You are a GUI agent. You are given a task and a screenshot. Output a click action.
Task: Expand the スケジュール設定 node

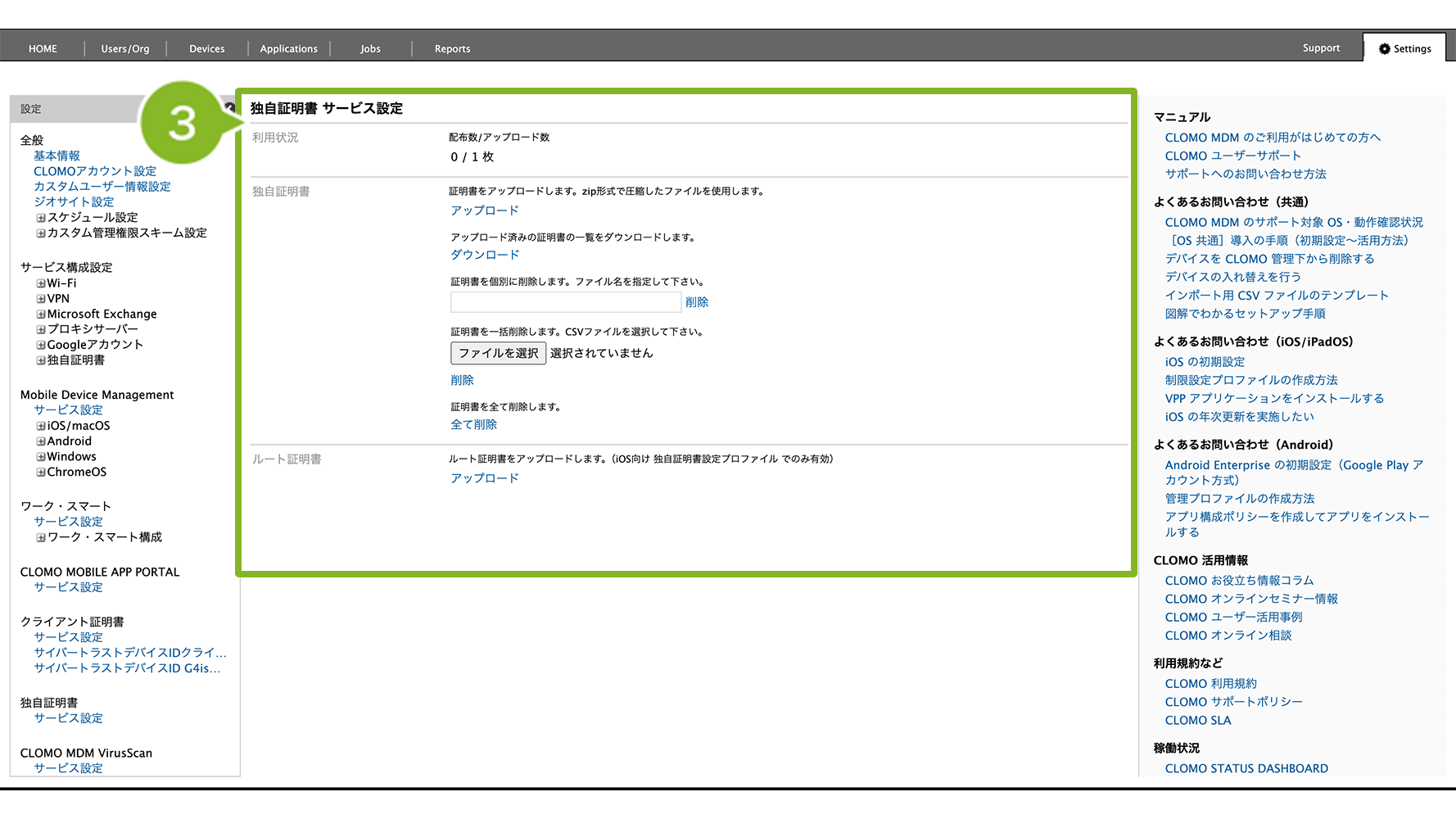point(41,218)
